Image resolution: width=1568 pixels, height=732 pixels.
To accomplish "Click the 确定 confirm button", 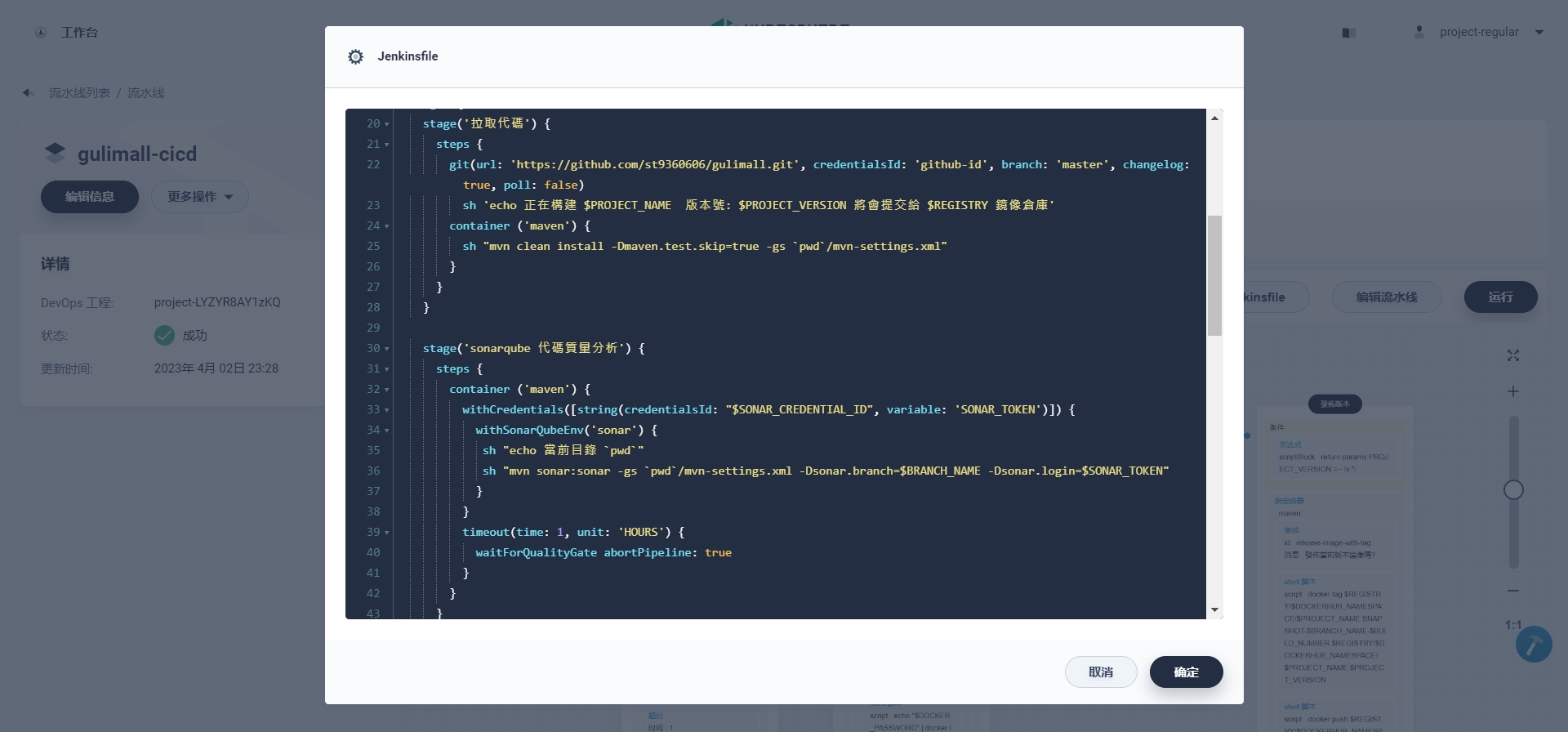I will click(1186, 672).
